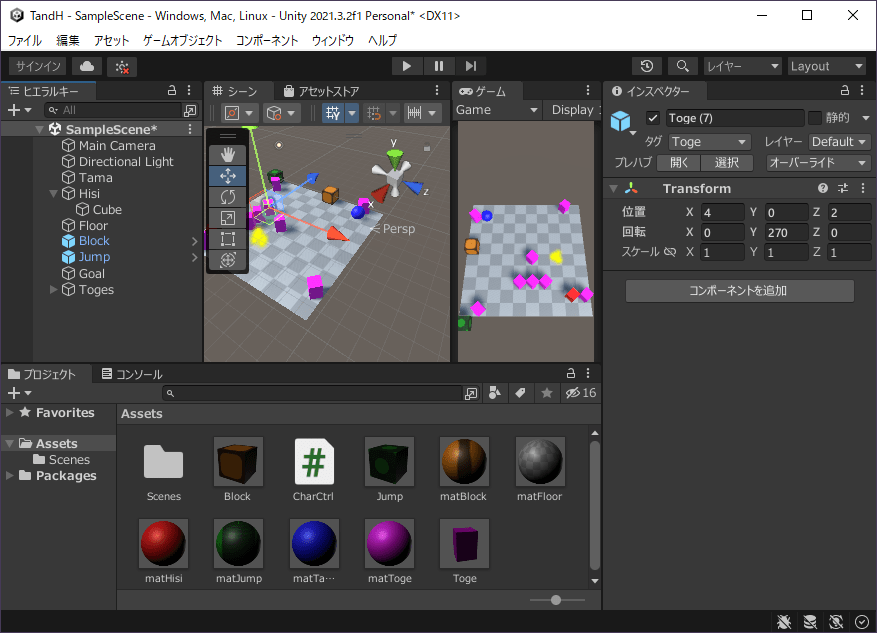
Task: Select the Block prefab asset thumbnail
Action: 237,462
